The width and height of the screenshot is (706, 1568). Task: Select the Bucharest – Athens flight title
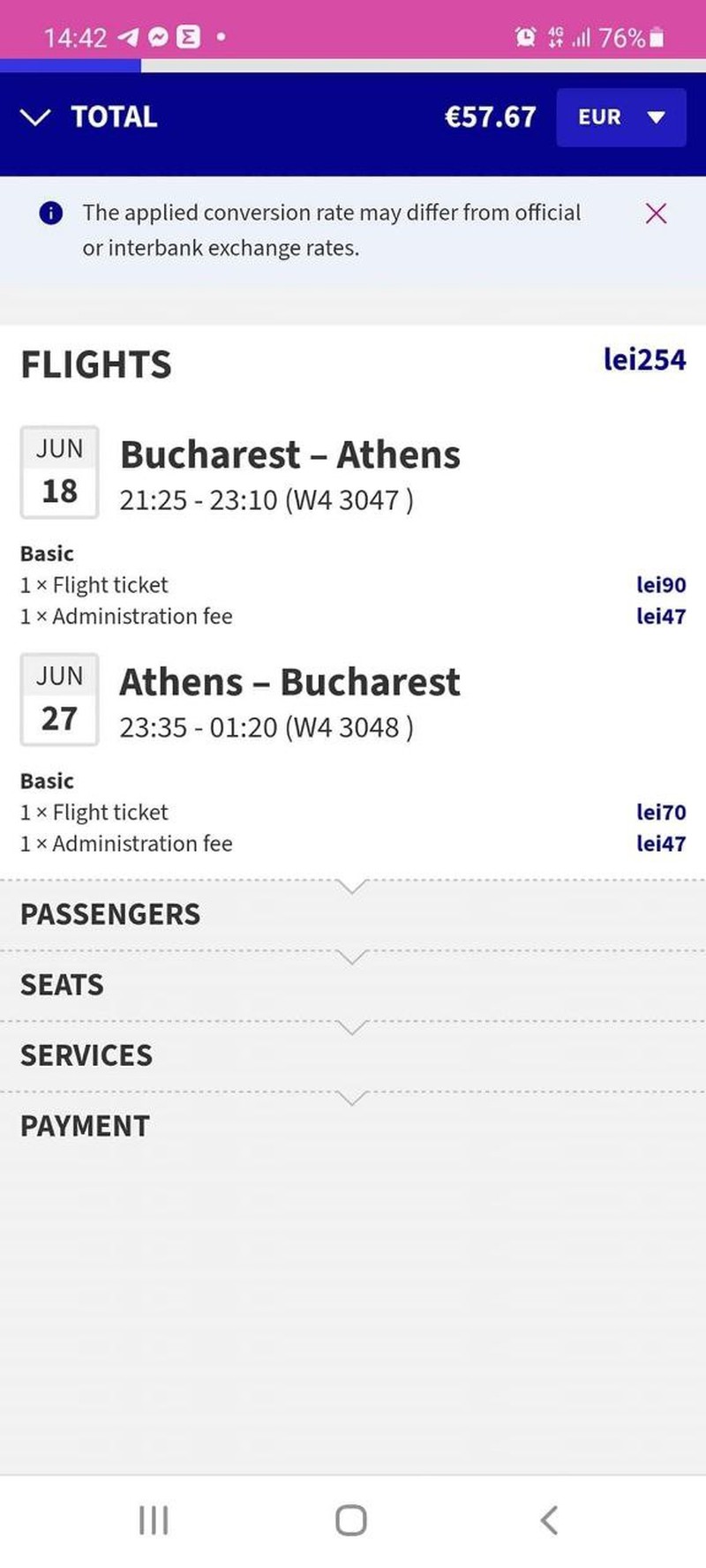pos(290,455)
